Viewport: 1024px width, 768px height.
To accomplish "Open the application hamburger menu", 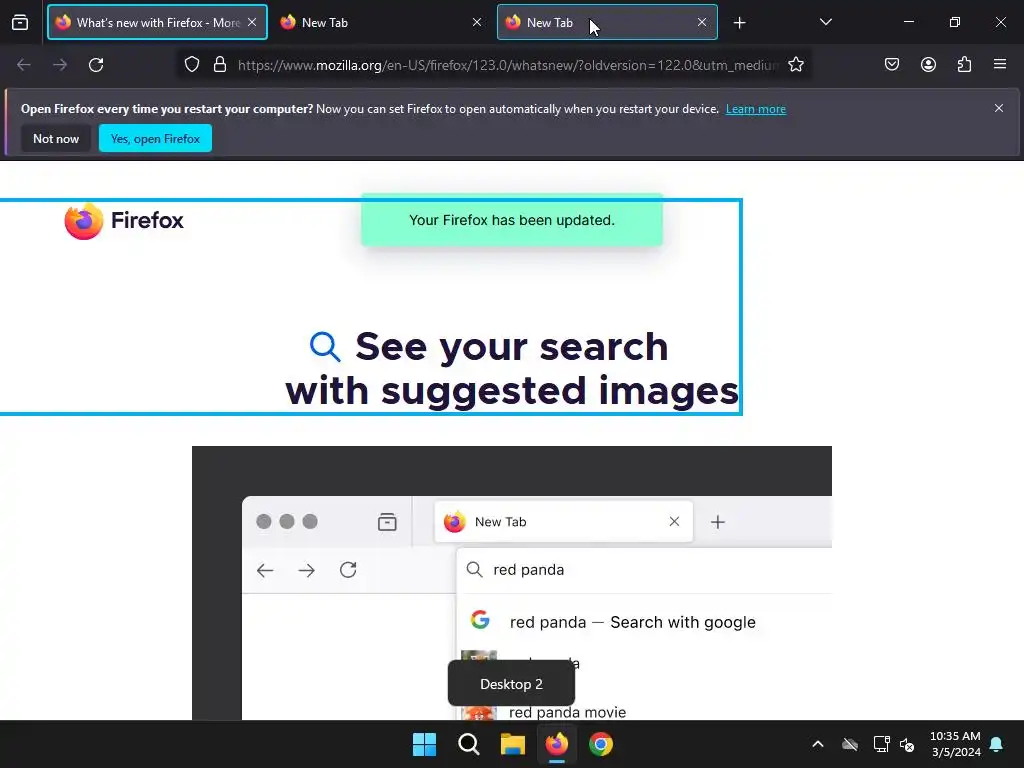I will (x=1000, y=65).
